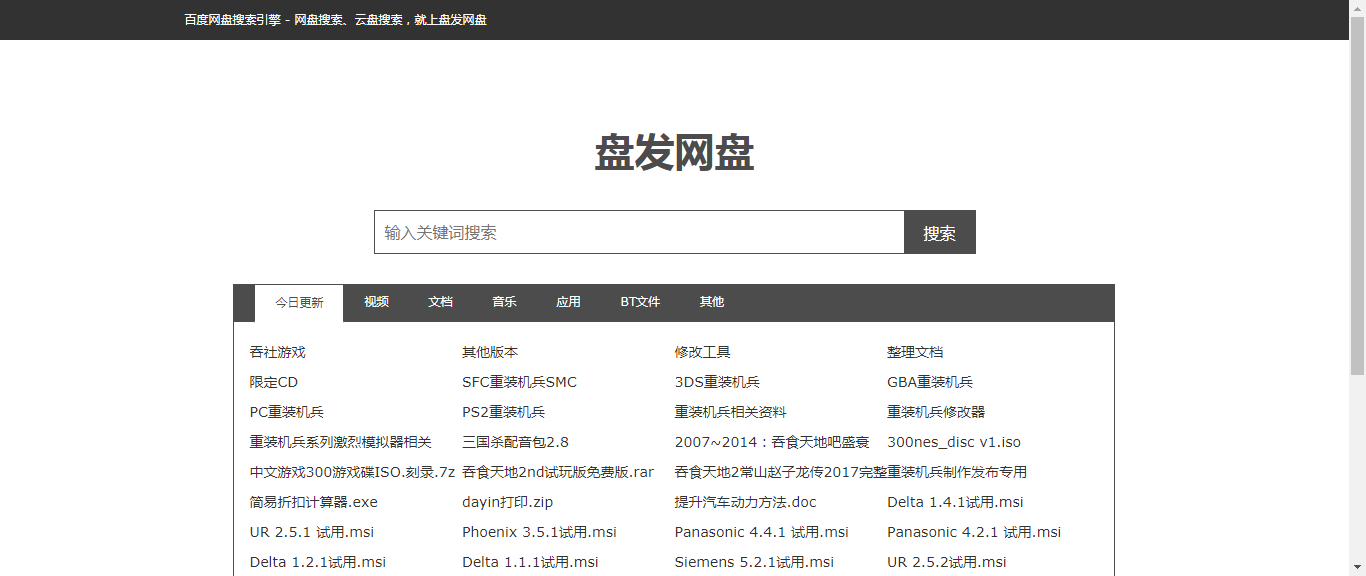Open the GBA重装机兵 link
This screenshot has height=576, width=1366.
(930, 382)
